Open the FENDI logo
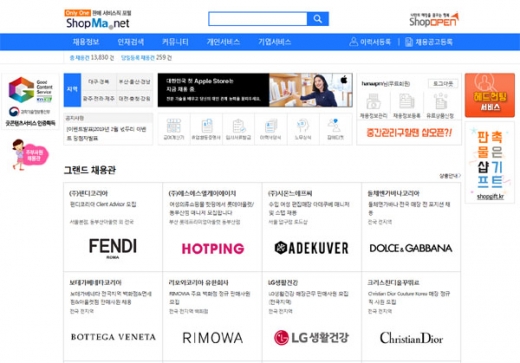This screenshot has width=520, height=363. 113,248
